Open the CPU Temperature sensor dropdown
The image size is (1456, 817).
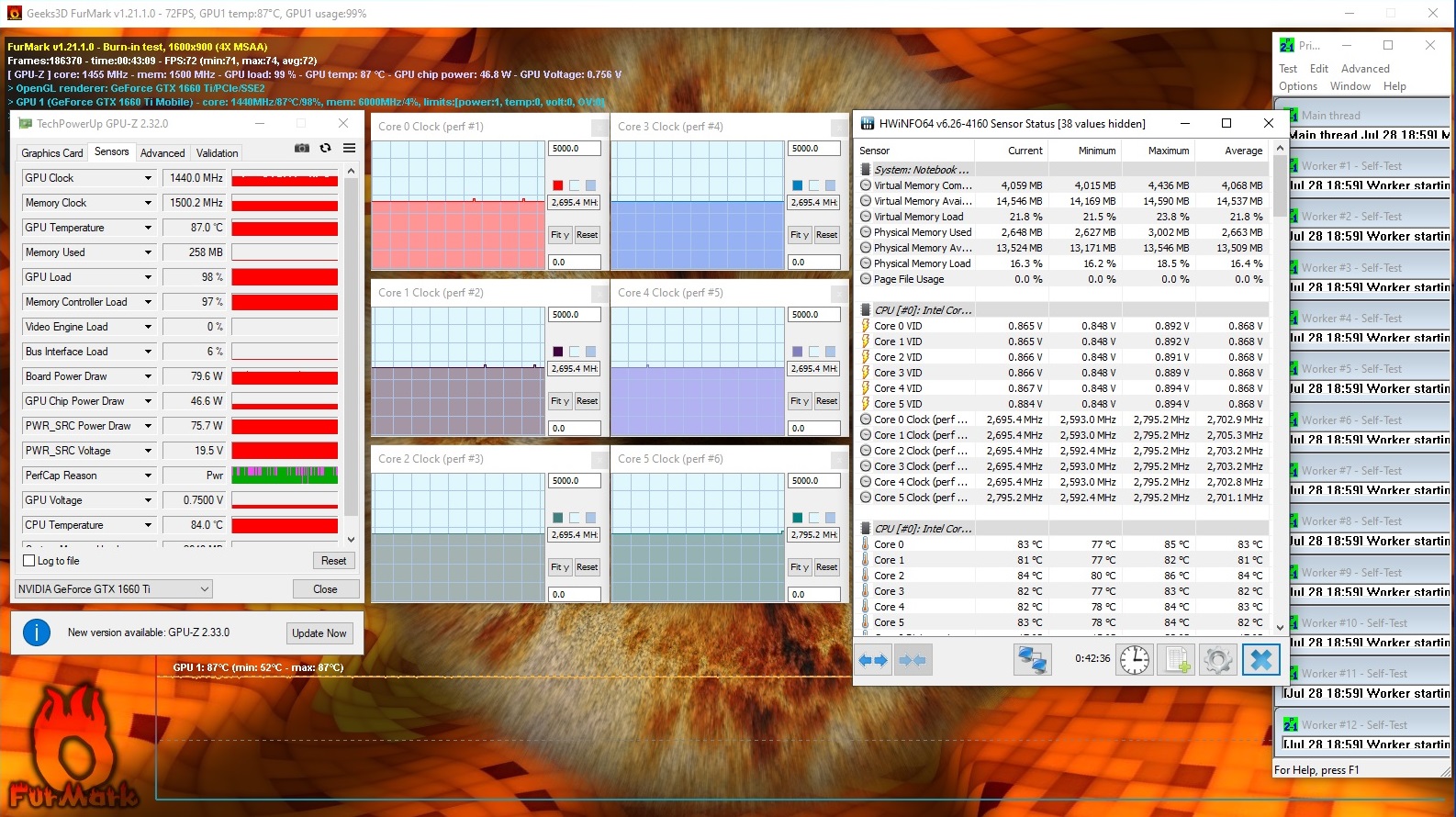(148, 525)
